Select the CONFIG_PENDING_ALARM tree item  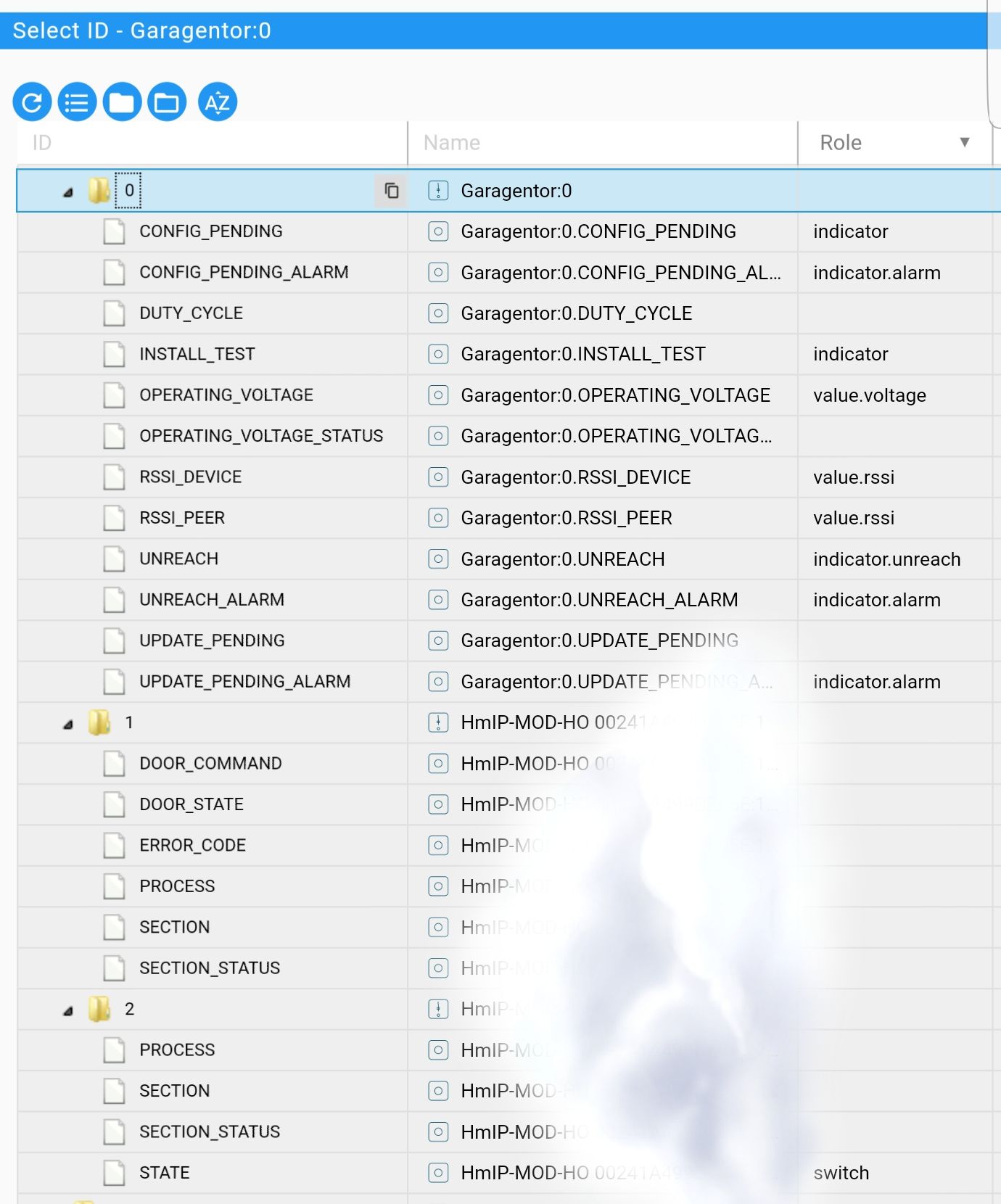pos(244,272)
